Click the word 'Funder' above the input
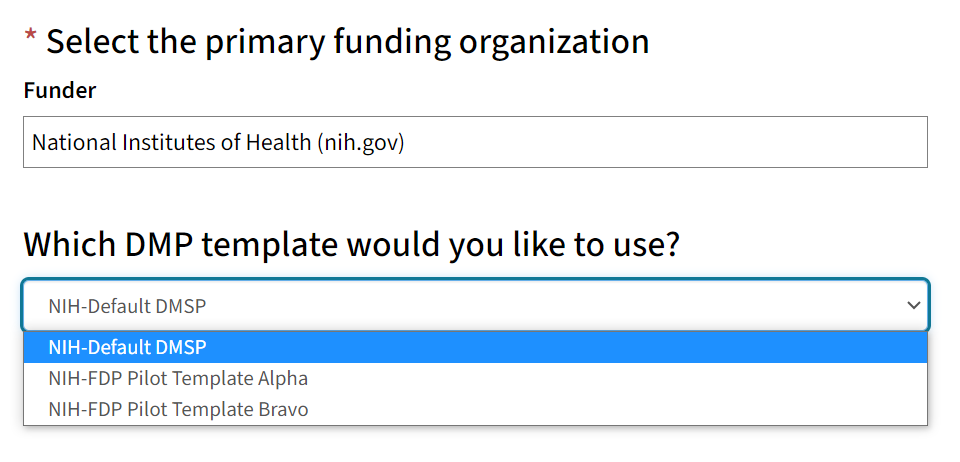 pos(60,91)
